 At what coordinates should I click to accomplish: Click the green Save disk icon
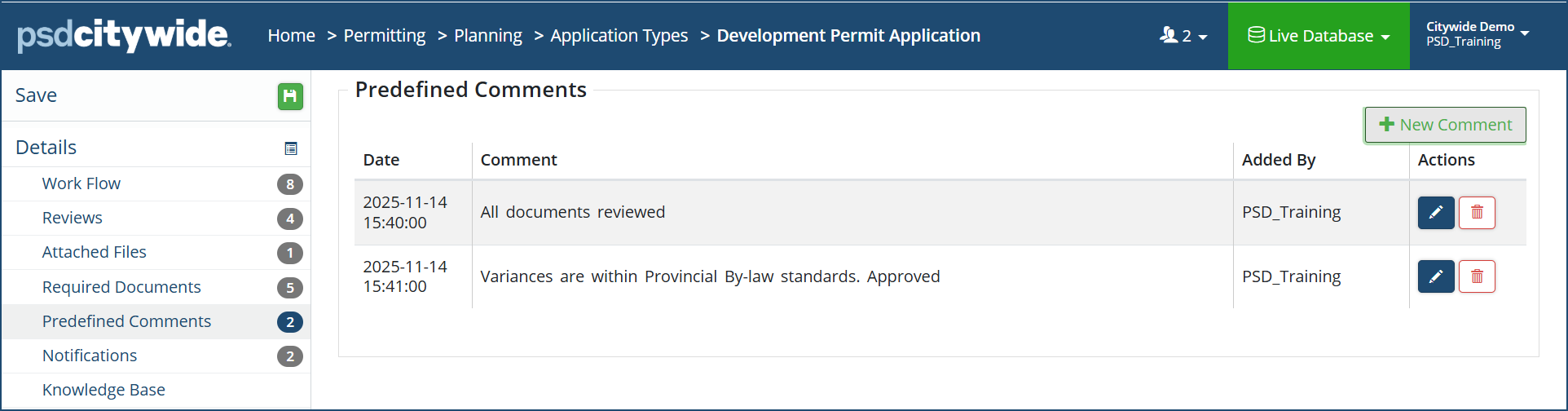290,96
